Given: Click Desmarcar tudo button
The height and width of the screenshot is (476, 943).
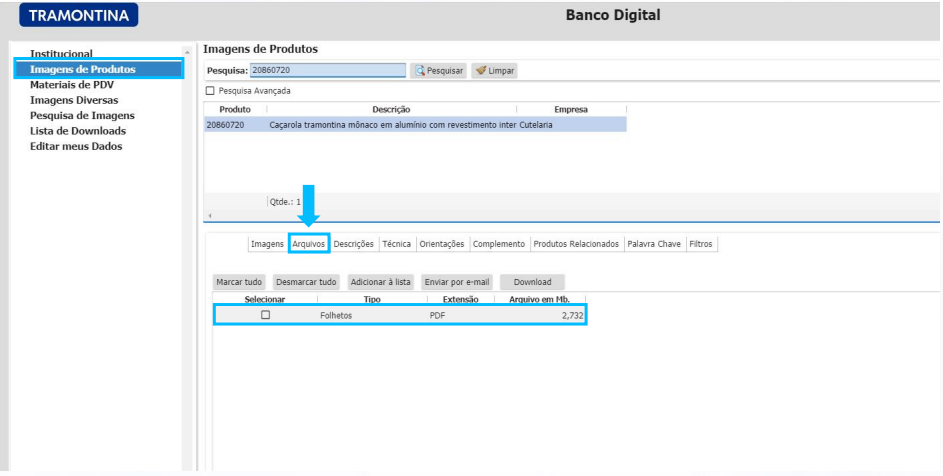Looking at the screenshot, I should (x=306, y=282).
